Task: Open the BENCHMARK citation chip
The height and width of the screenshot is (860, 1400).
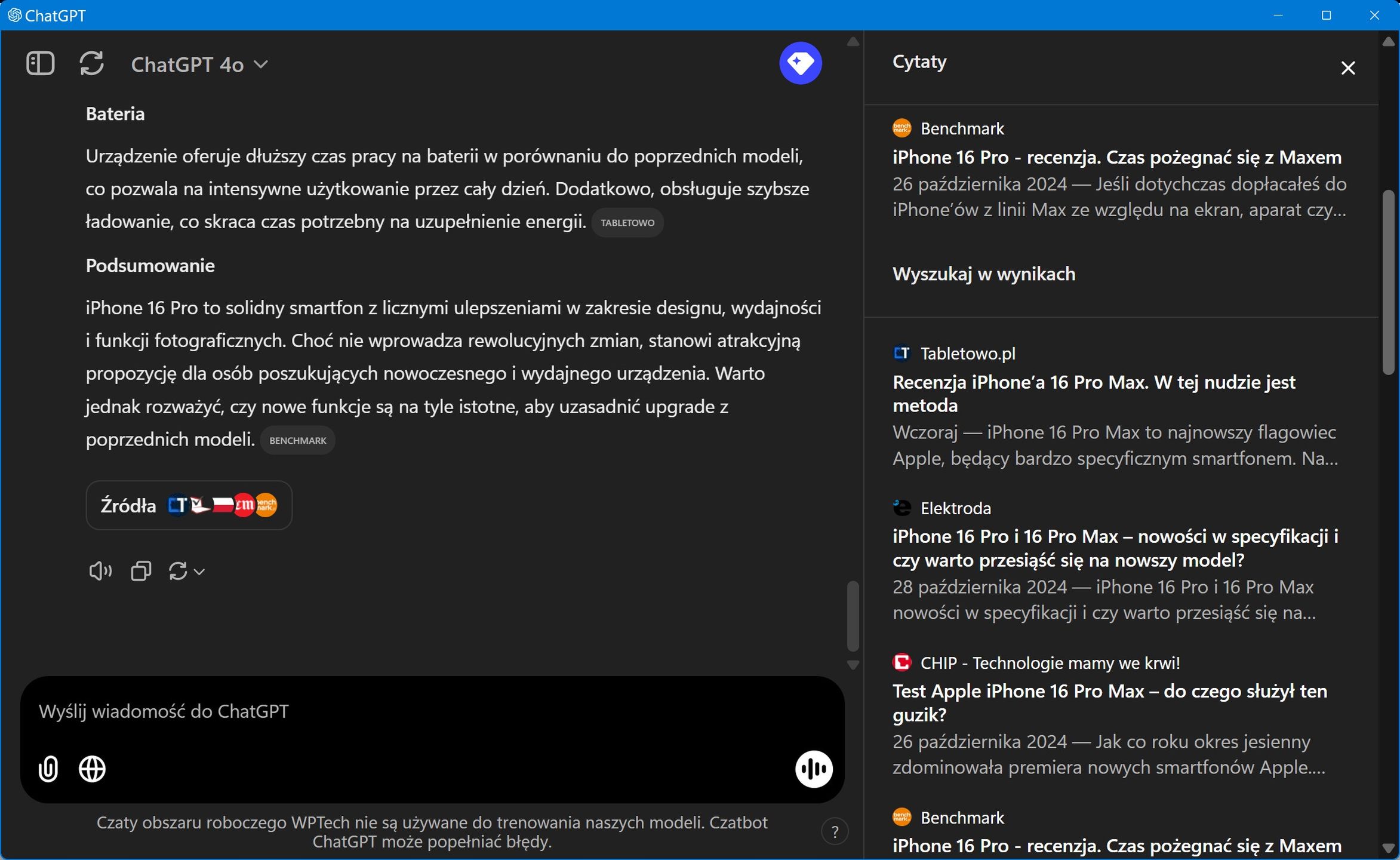Action: [297, 441]
